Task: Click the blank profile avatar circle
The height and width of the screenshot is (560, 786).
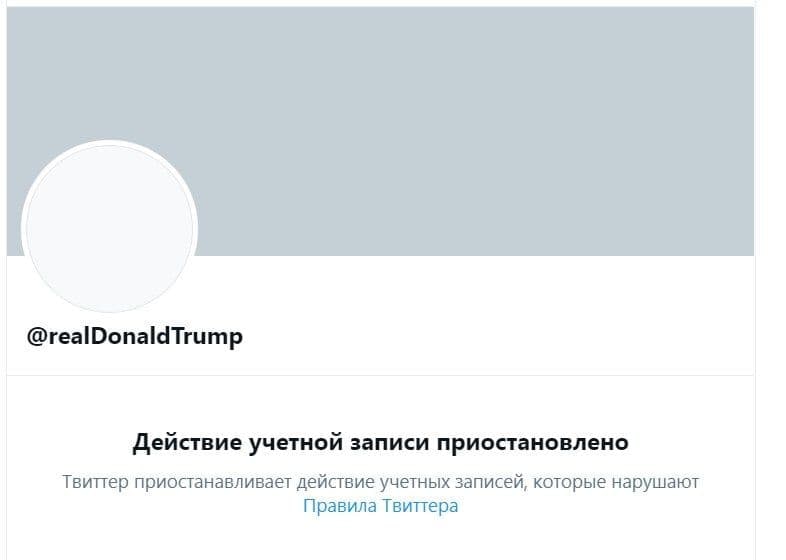Action: click(109, 229)
